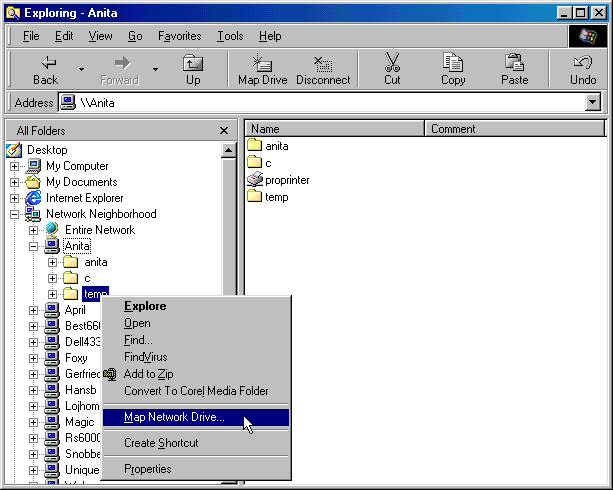
Task: Open the Favorites menu
Action: coord(178,36)
